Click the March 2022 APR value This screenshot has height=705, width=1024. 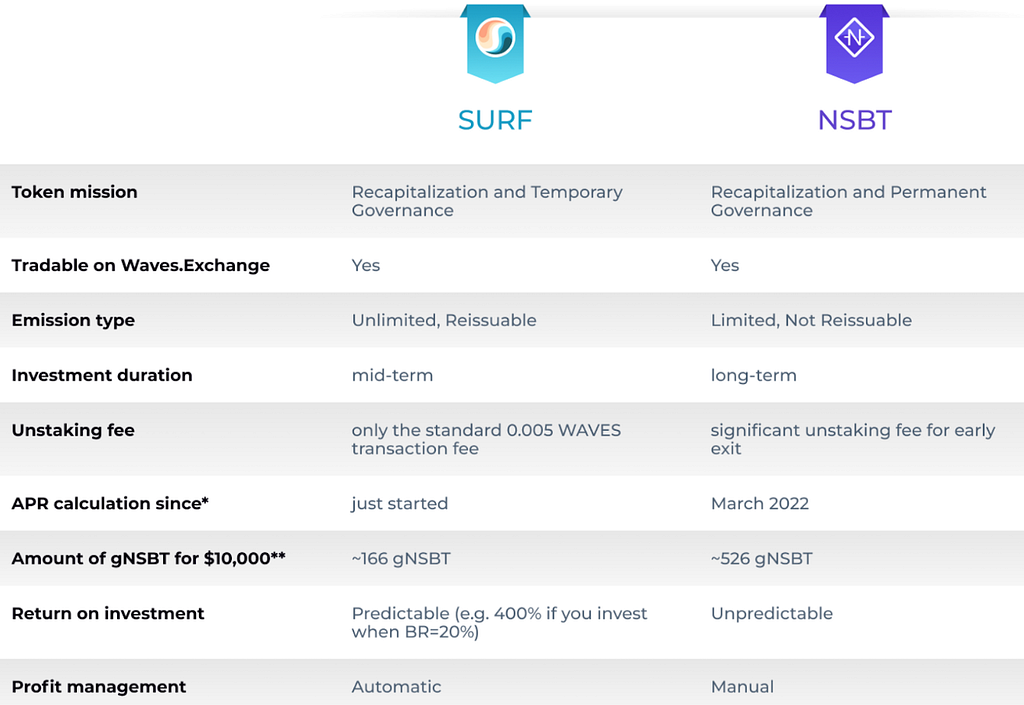click(x=760, y=503)
